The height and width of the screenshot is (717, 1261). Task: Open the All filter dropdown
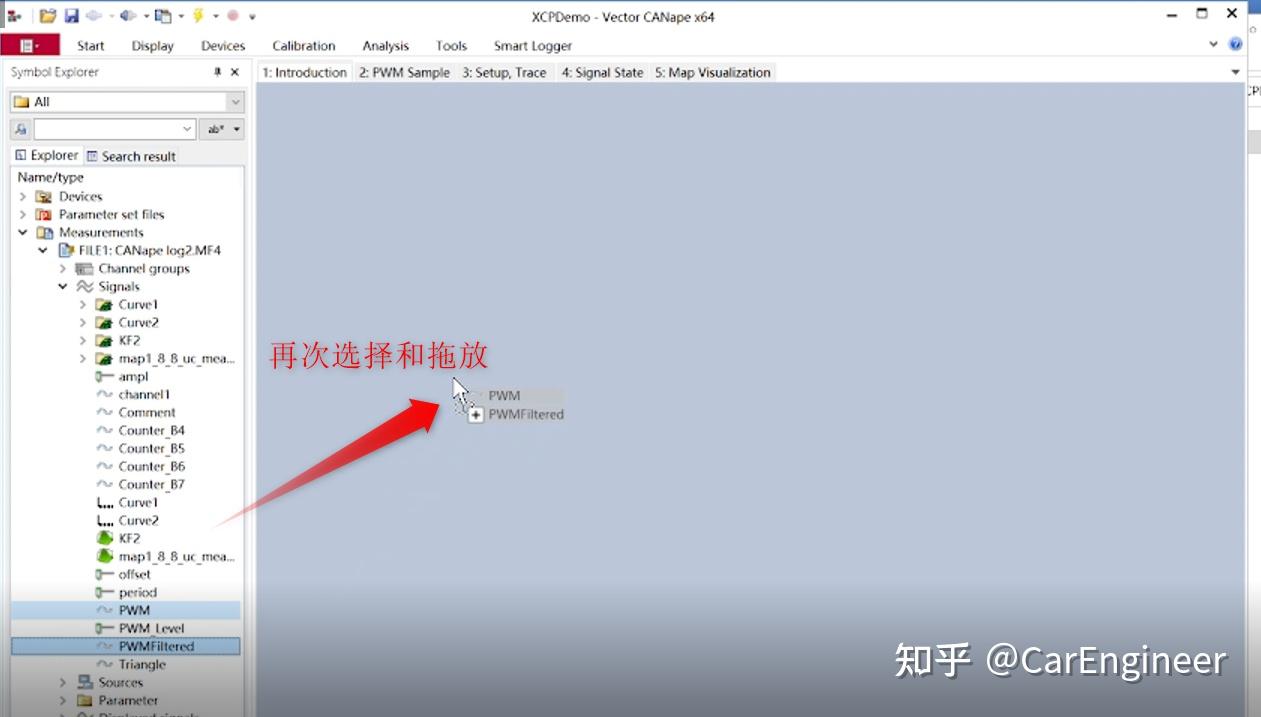click(x=235, y=101)
